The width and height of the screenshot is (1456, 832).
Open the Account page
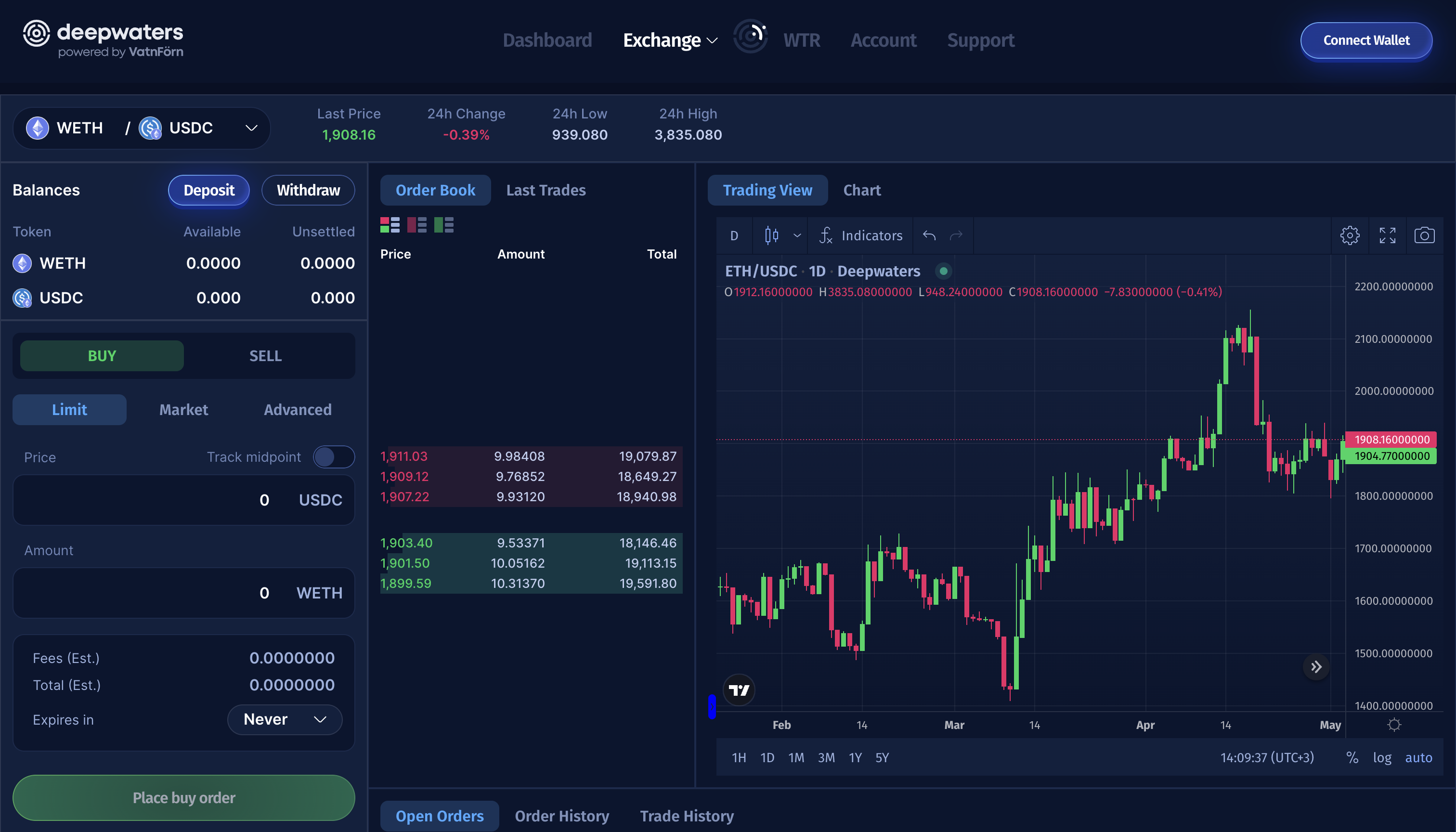tap(884, 40)
